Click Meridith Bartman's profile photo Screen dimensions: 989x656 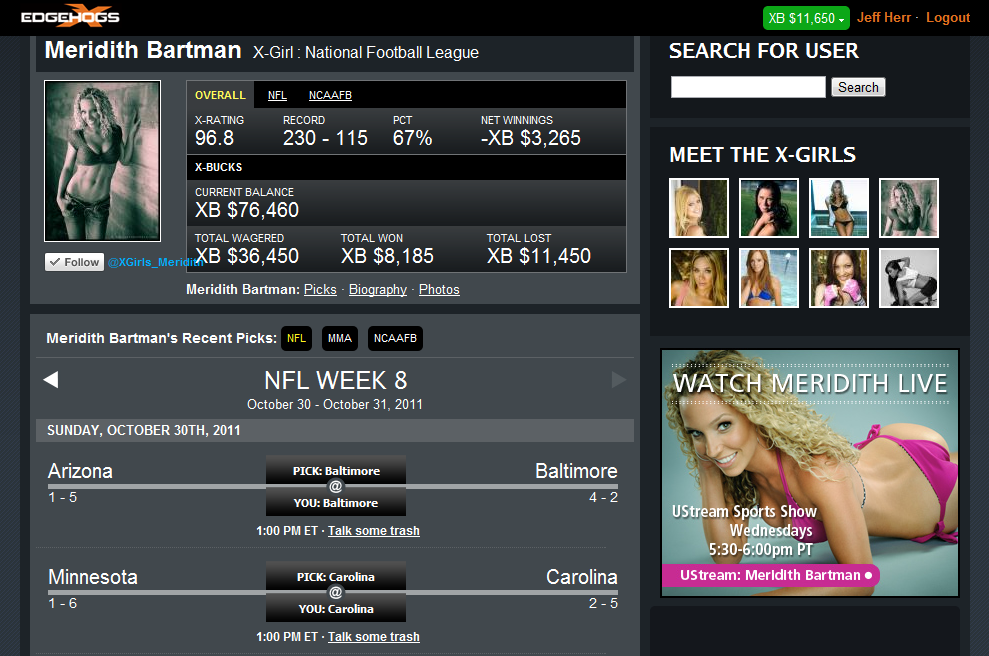pyautogui.click(x=102, y=161)
